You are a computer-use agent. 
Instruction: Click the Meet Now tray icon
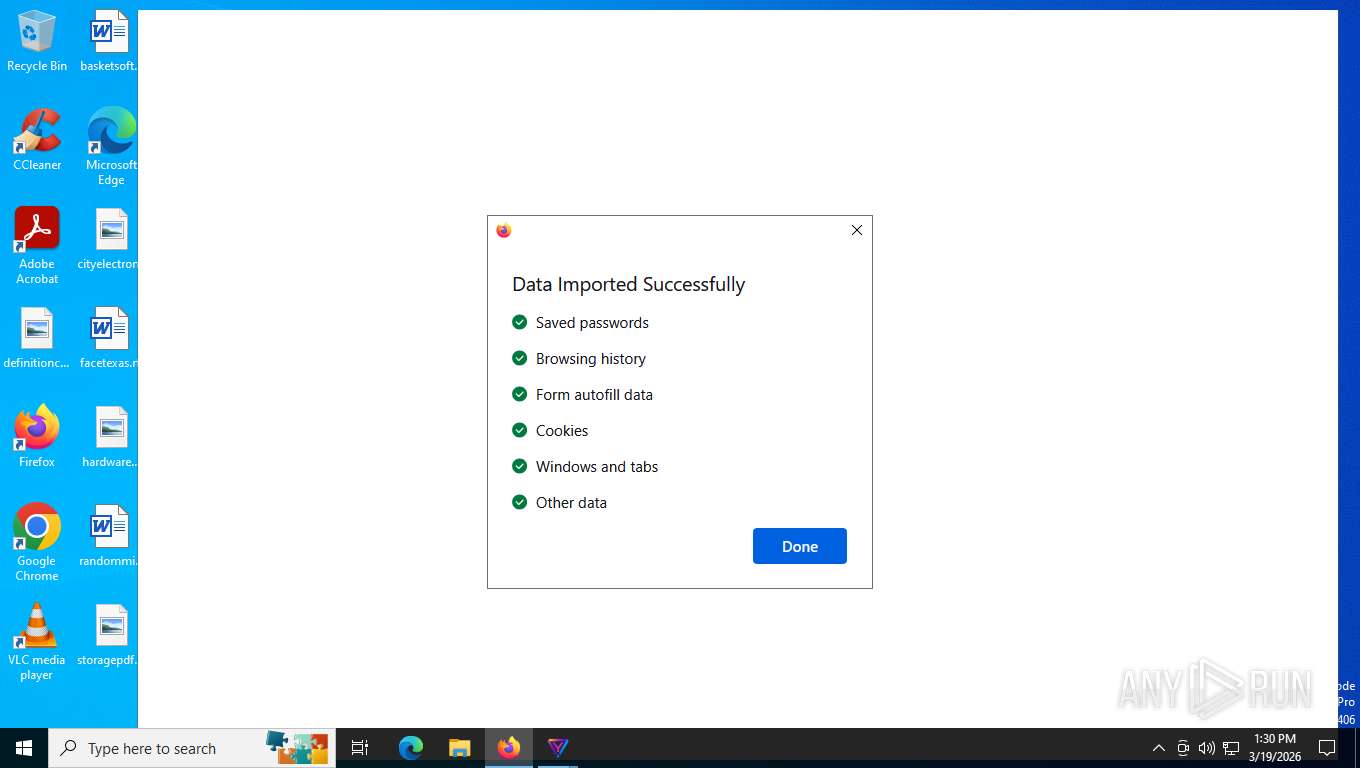pyautogui.click(x=1183, y=748)
